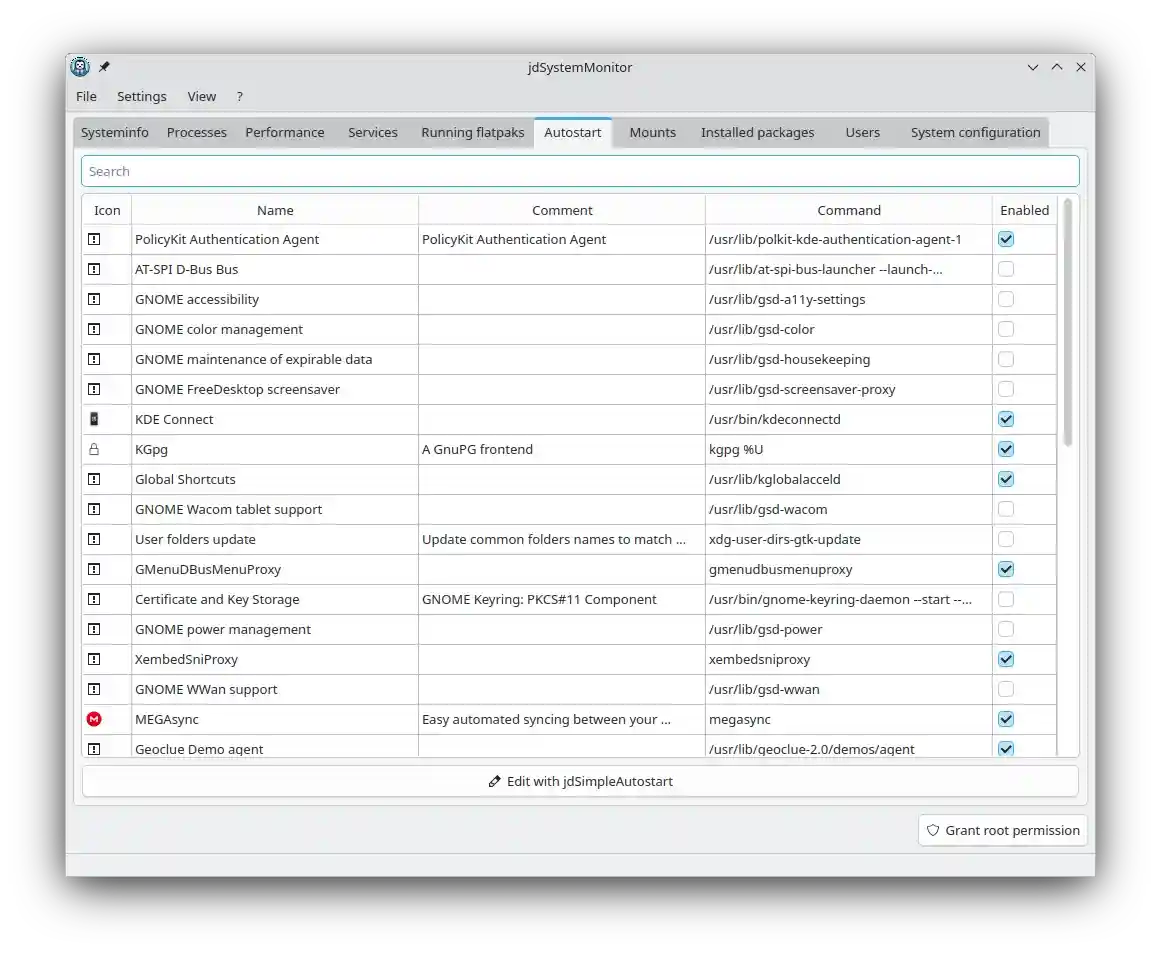The height and width of the screenshot is (954, 1161).
Task: Uncheck the KGpg Enabled checkbox
Action: [1006, 449]
